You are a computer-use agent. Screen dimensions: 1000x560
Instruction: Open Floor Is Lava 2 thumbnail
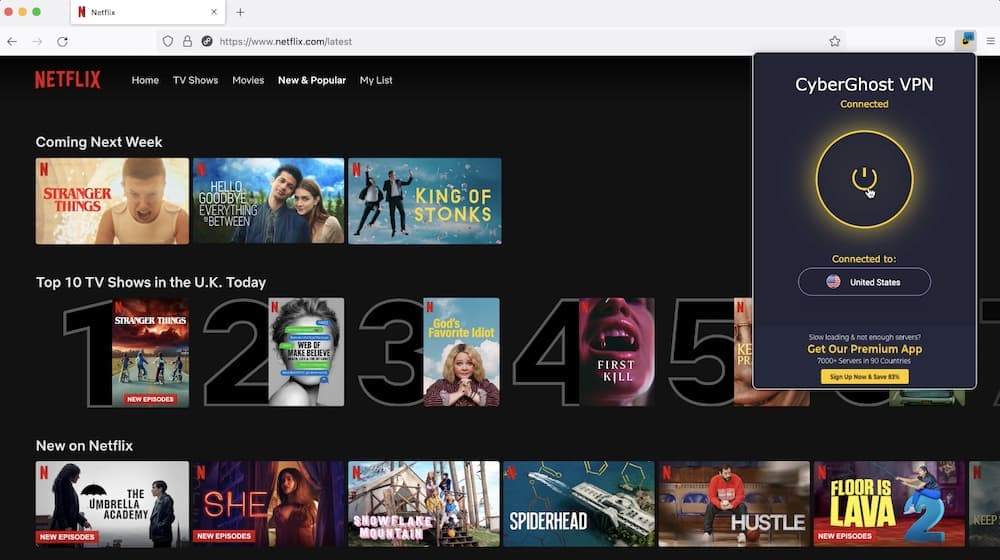(x=889, y=504)
